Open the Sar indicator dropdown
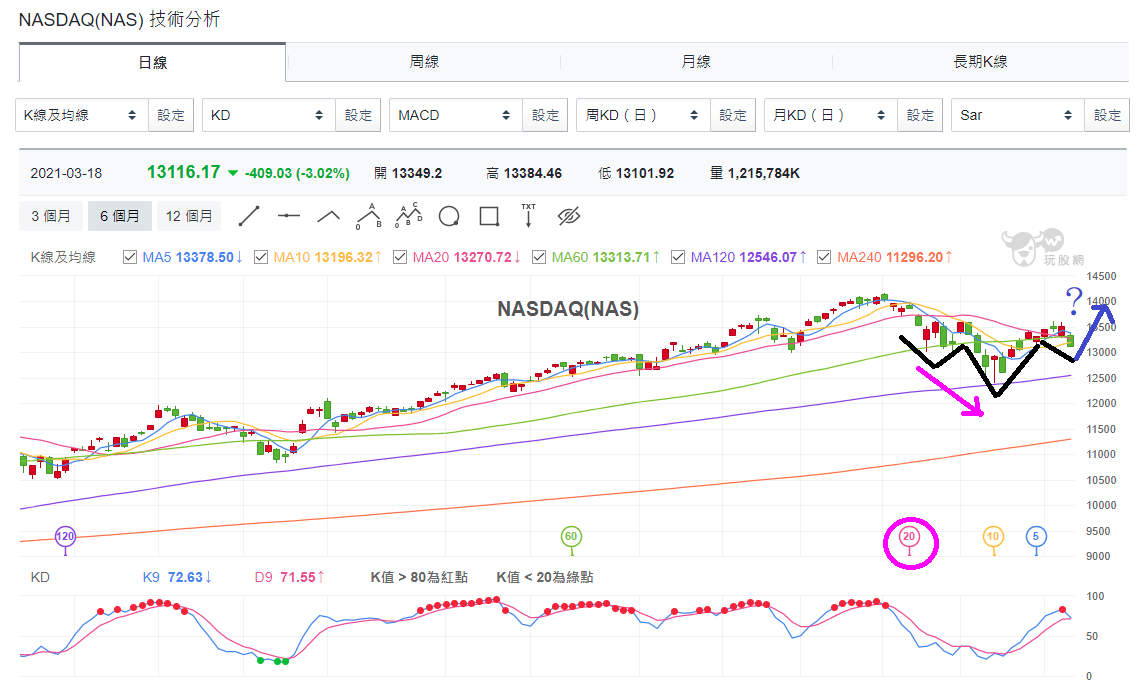Viewport: 1138px width, 687px height. point(1018,115)
